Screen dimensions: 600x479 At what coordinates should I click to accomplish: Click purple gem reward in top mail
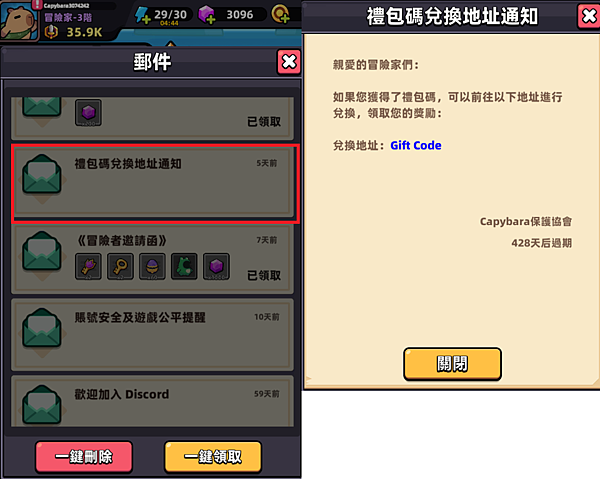(x=88, y=113)
